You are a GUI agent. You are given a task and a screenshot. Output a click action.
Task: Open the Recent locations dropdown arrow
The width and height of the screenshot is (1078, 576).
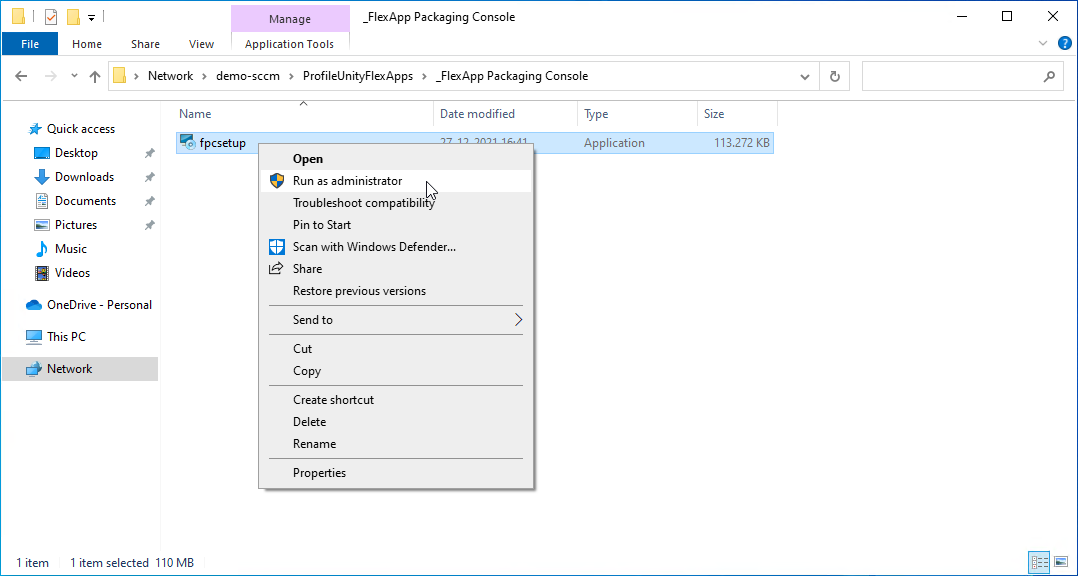[x=73, y=76]
